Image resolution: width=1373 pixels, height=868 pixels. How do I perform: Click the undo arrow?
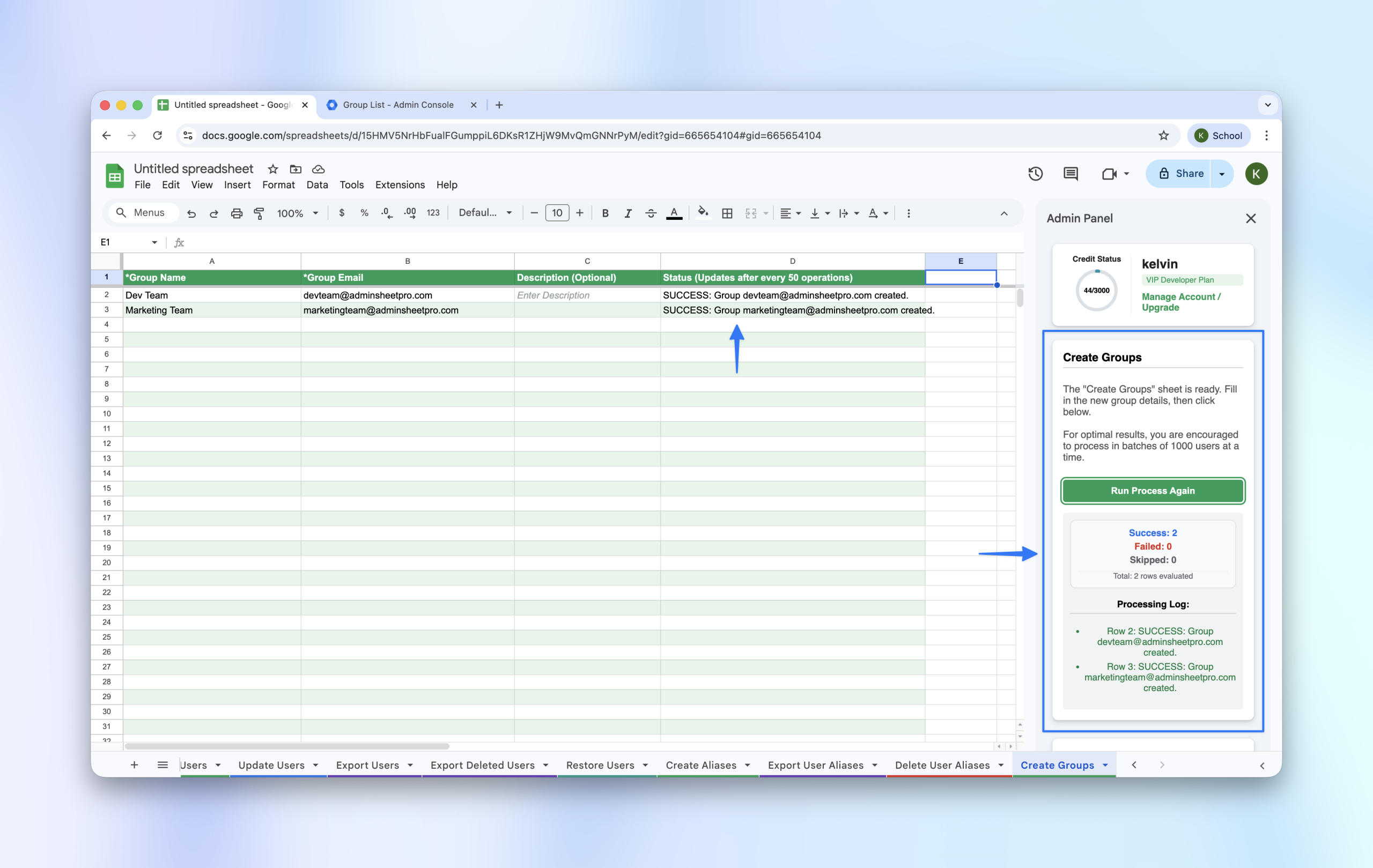click(191, 213)
